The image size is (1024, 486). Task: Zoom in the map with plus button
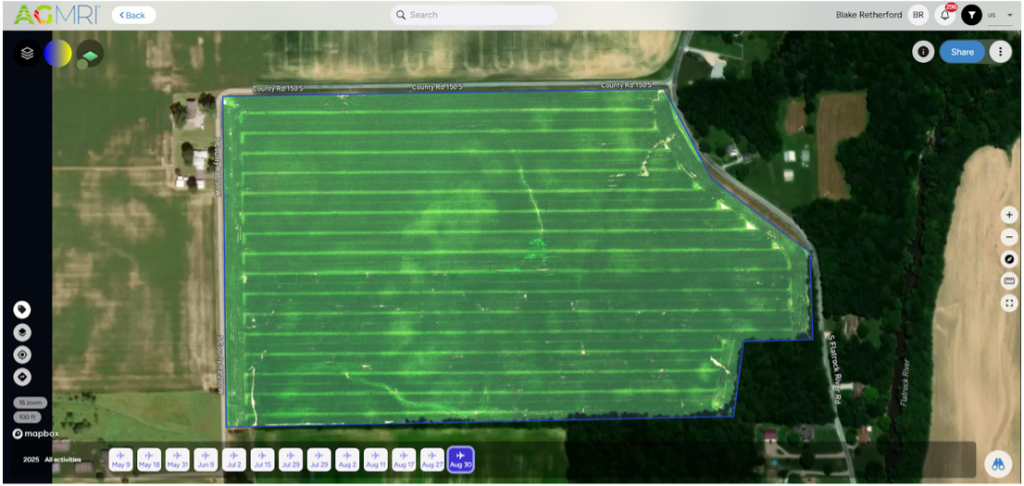1009,215
